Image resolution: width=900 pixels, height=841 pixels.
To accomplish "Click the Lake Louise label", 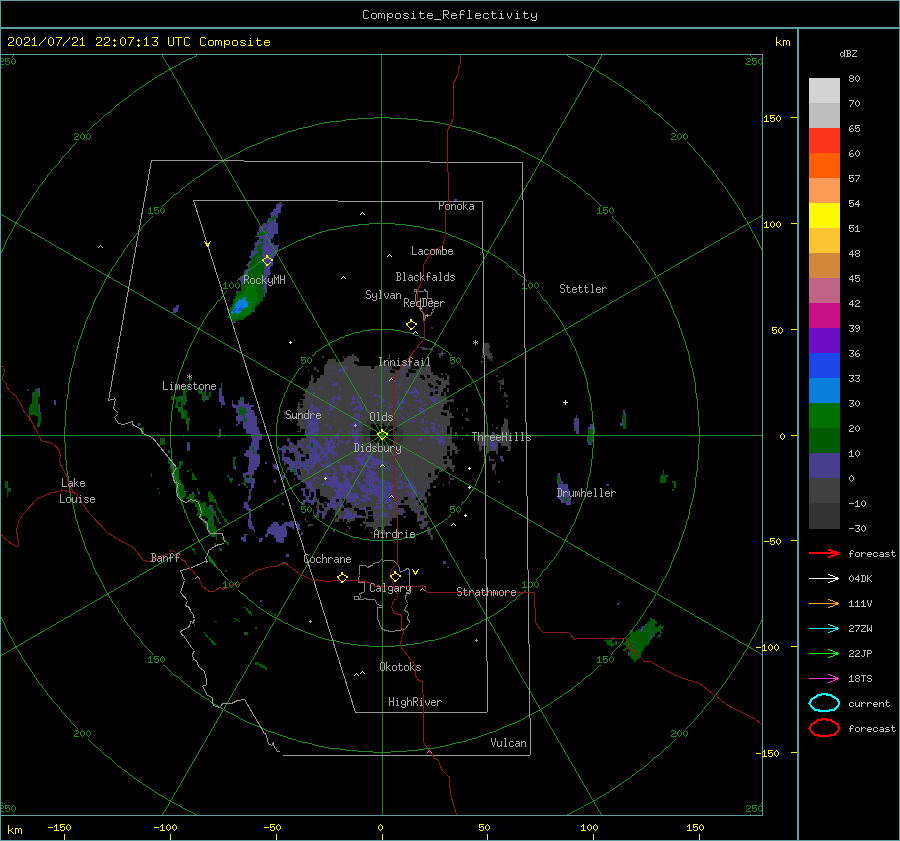I will point(77,491).
